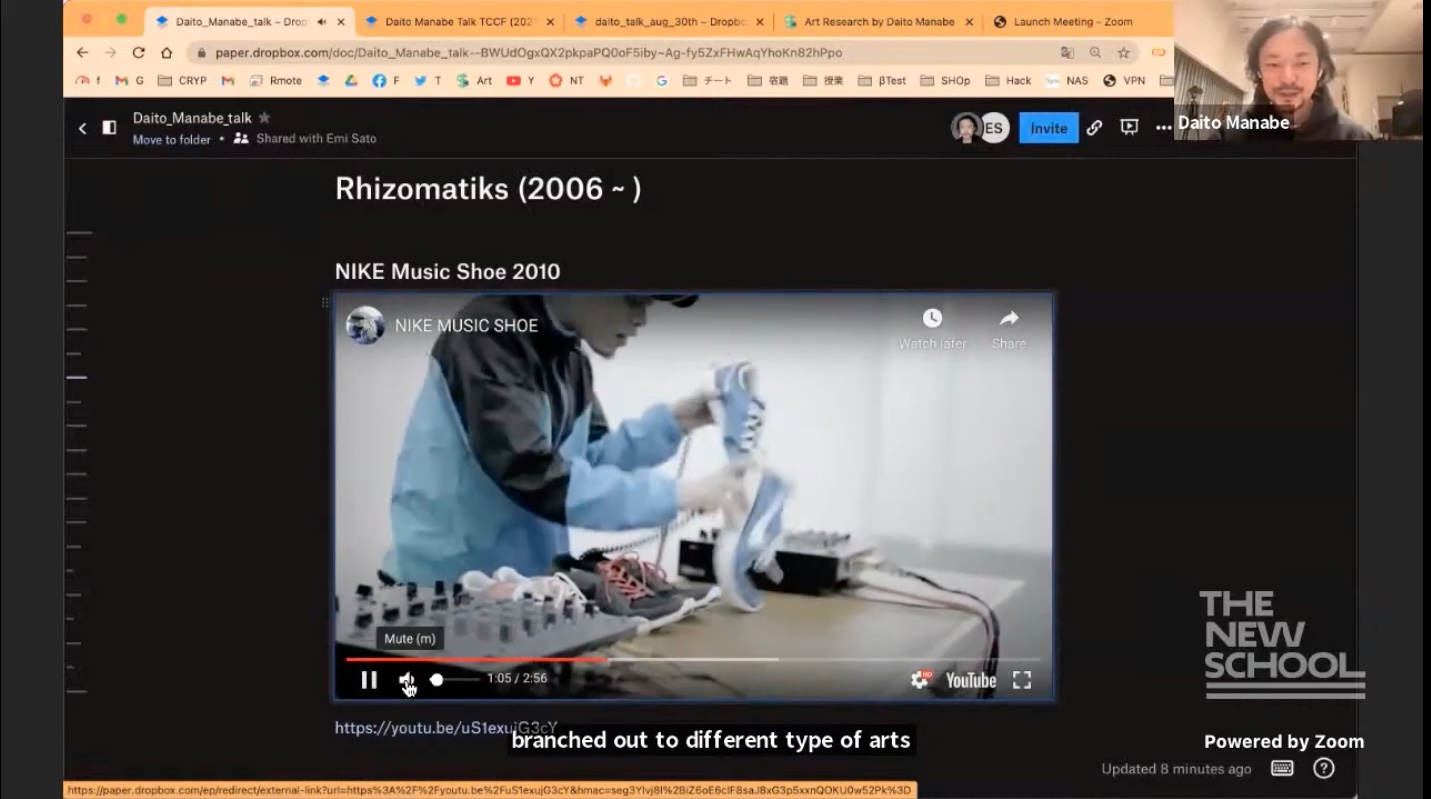
Task: Click the video's Share arrow
Action: [x=1009, y=329]
